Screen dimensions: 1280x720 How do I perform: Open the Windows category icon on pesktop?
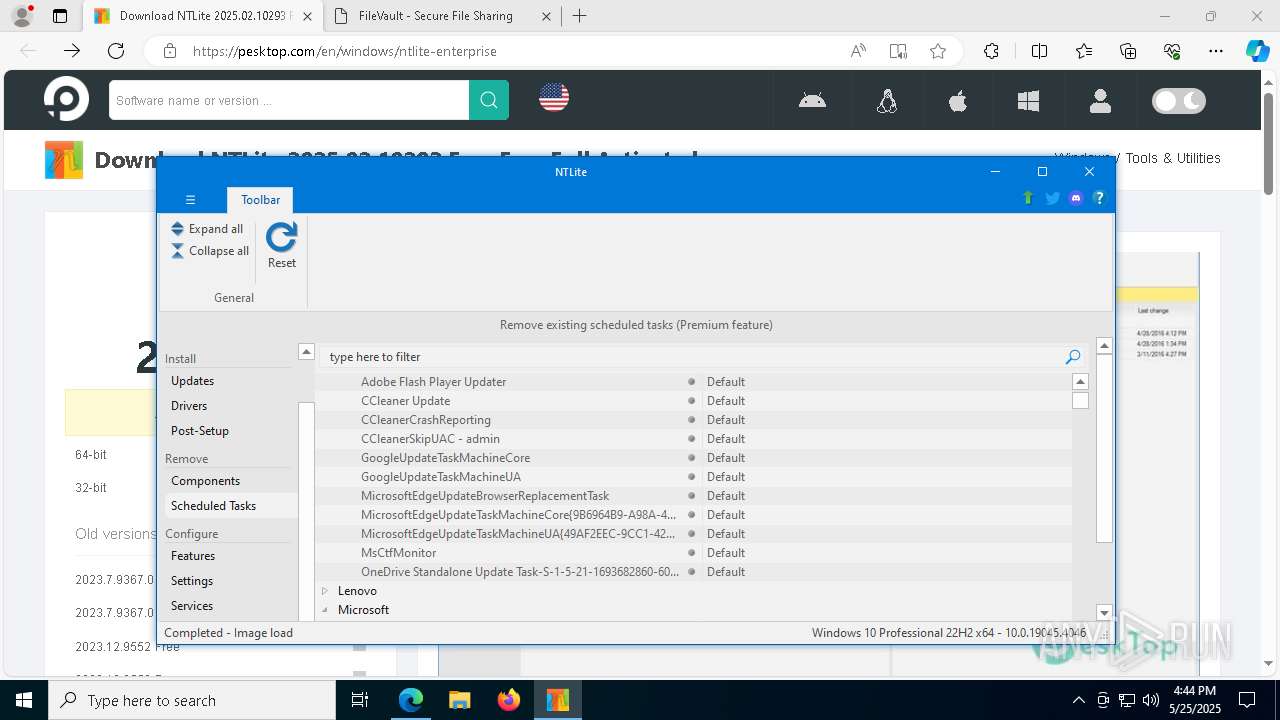tap(1028, 100)
